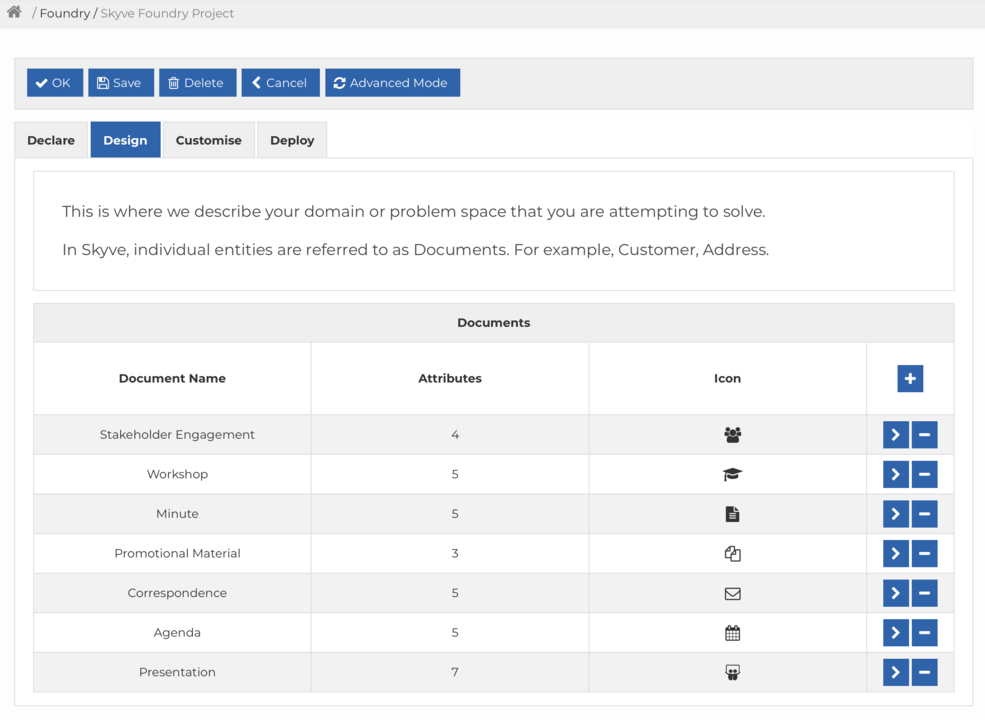The height and width of the screenshot is (720, 985).
Task: Select the Minute name cell
Action: point(173,514)
